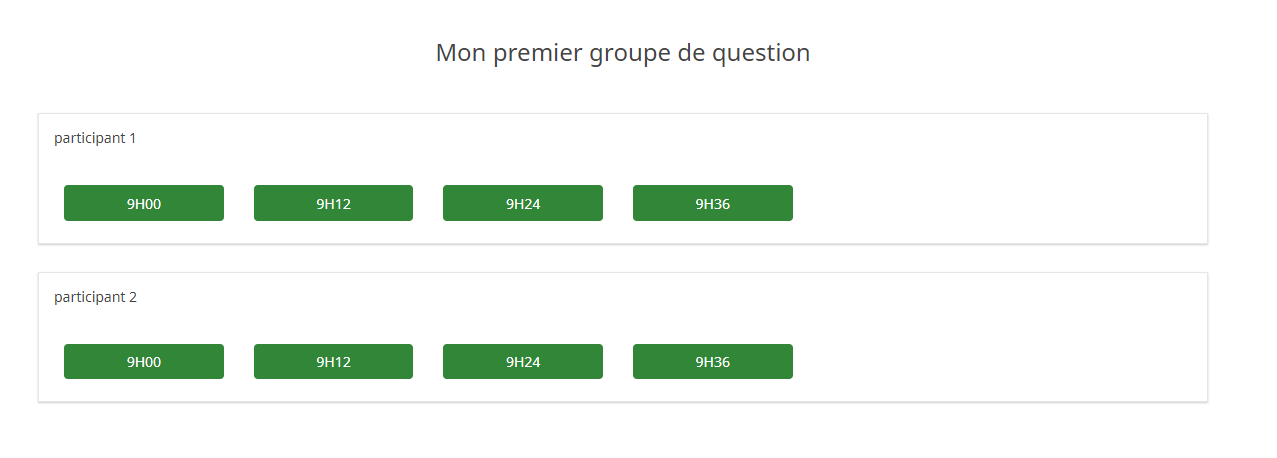Select 9H00 slot for participant 1
Viewport: 1277px width, 458px height.
click(x=144, y=203)
